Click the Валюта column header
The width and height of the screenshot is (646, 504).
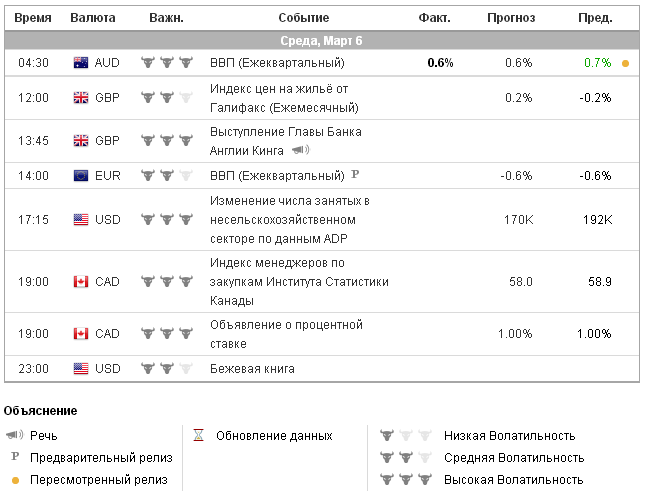(x=93, y=18)
